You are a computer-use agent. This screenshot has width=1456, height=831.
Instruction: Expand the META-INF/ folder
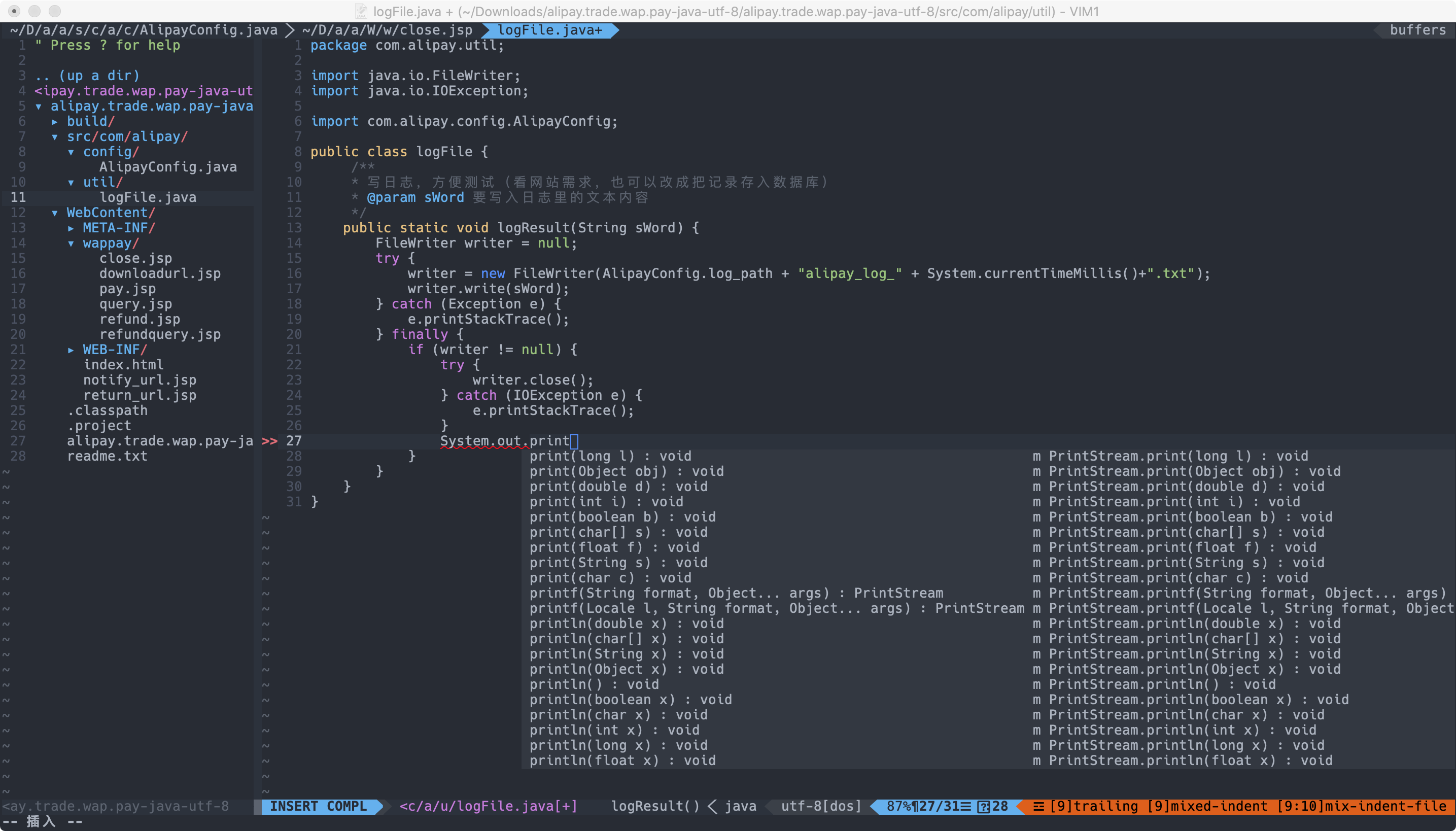71,228
